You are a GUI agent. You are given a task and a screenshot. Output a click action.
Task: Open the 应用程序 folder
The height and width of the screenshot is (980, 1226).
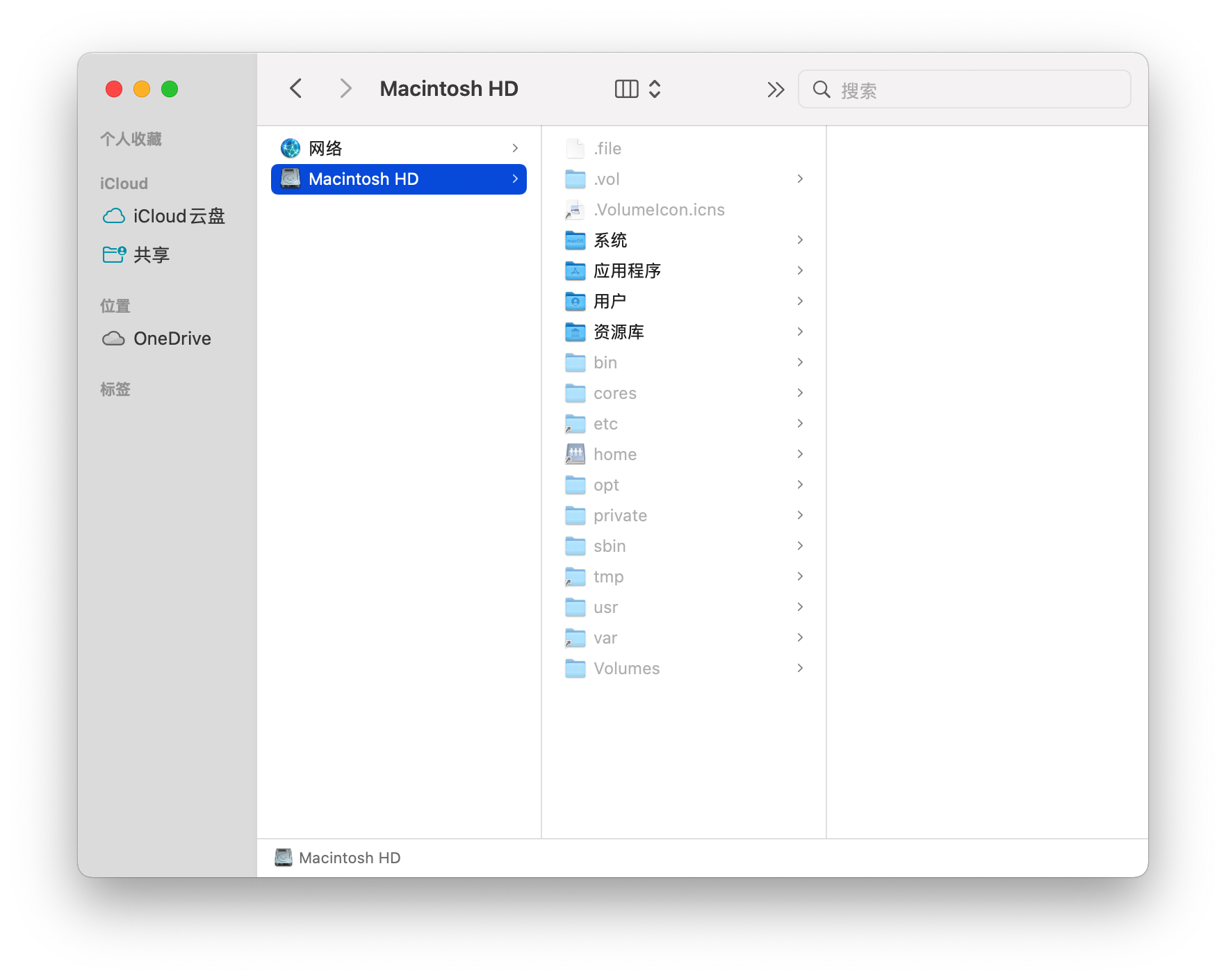click(x=684, y=271)
